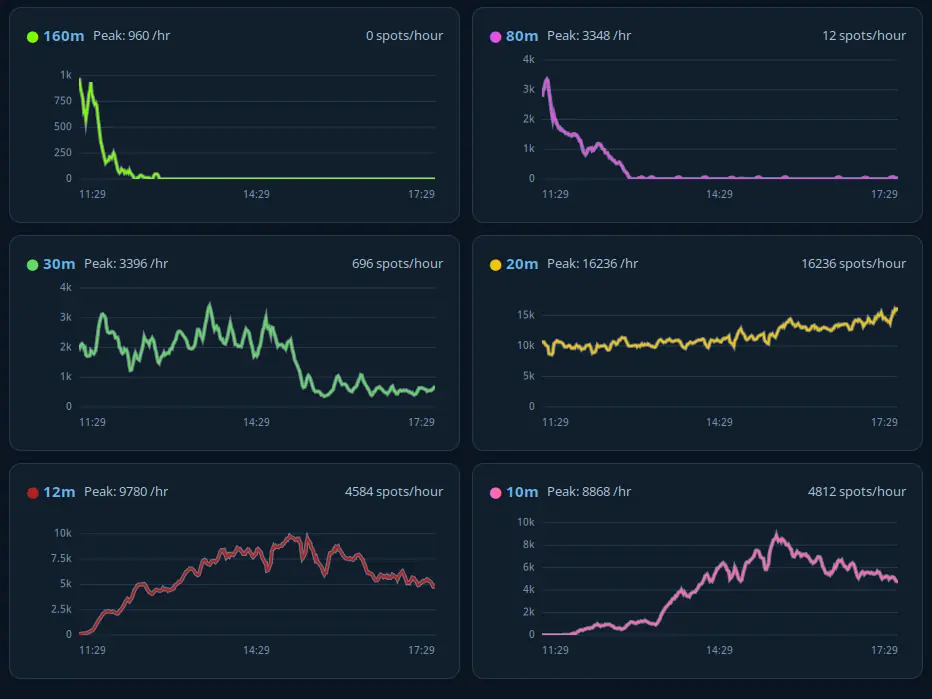Click the 8k label on 10m y-axis
The height and width of the screenshot is (699, 932).
click(528, 544)
